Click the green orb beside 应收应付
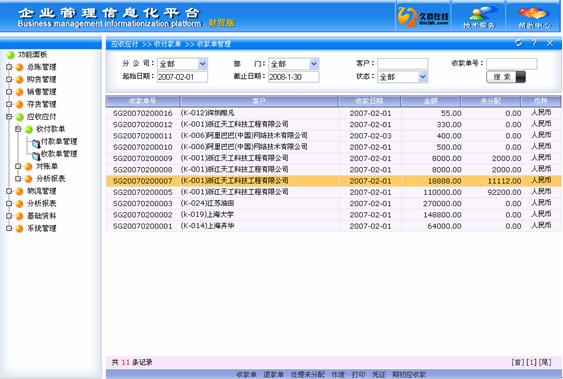This screenshot has width=563, height=379. click(19, 117)
